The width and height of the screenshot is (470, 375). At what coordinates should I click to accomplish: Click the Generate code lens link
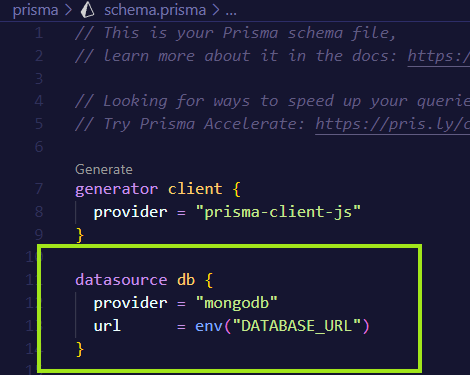[104, 169]
